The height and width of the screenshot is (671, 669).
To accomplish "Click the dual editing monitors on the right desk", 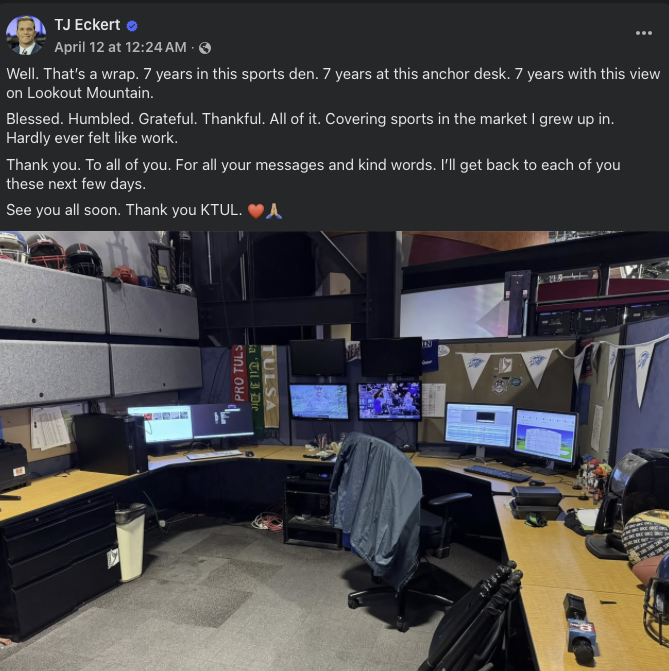I will 511,431.
